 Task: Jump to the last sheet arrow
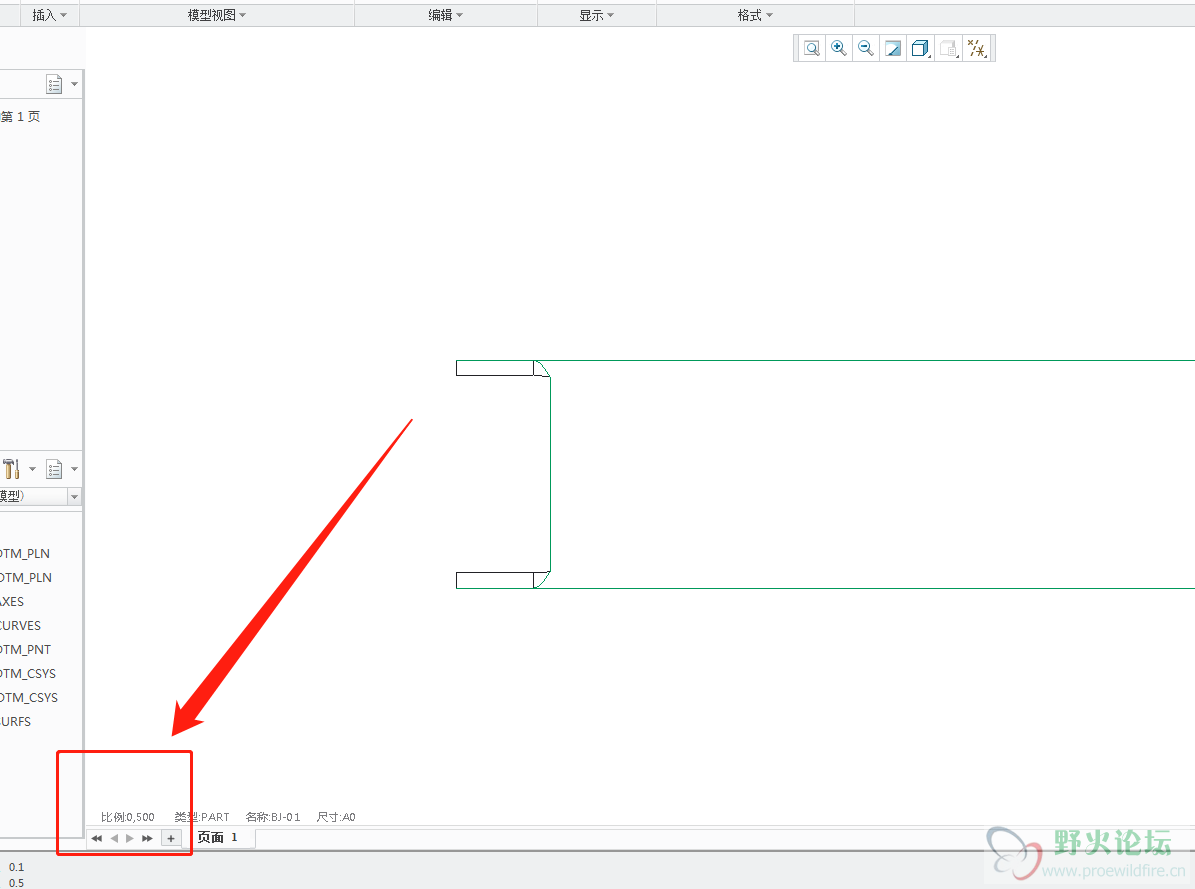147,838
